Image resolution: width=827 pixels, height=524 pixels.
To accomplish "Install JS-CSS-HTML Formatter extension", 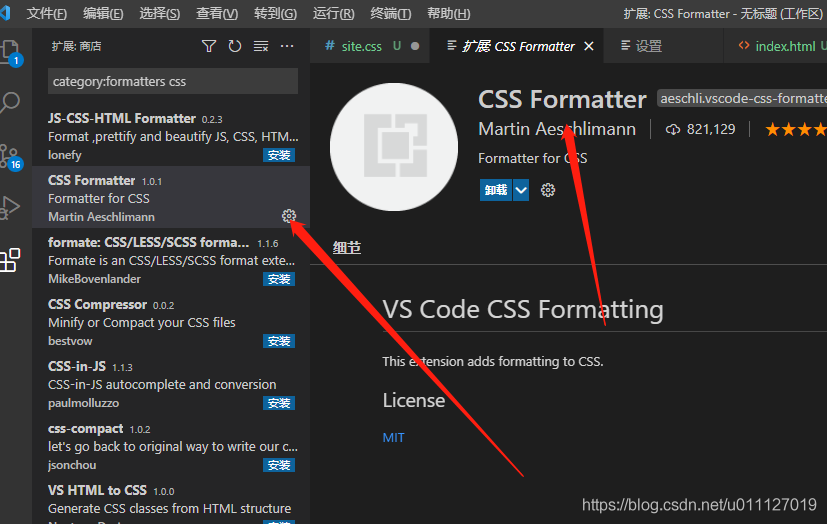I will (x=279, y=155).
